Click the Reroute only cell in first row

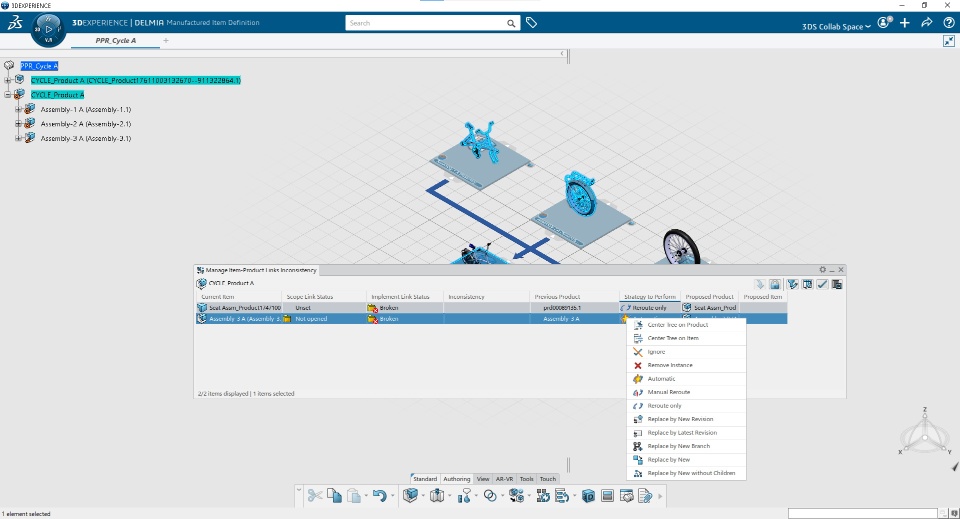pyautogui.click(x=650, y=308)
